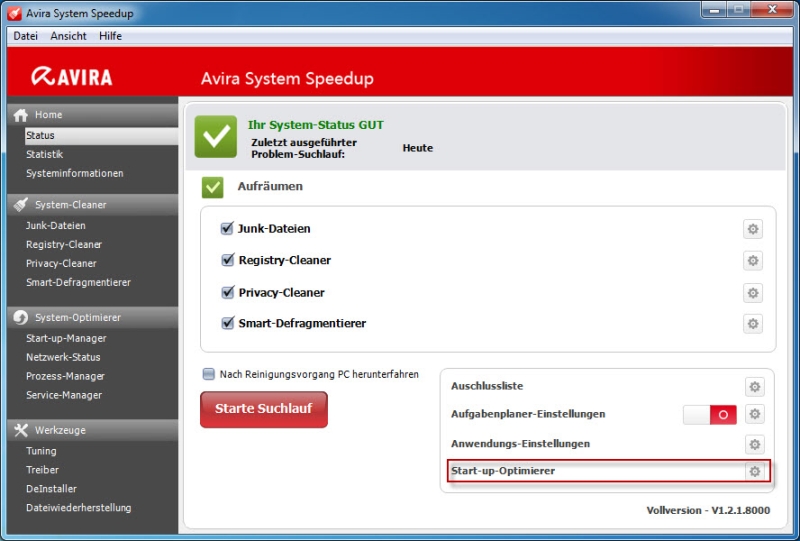
Task: Open gear settings for Privacy-Cleaner
Action: [x=753, y=293]
